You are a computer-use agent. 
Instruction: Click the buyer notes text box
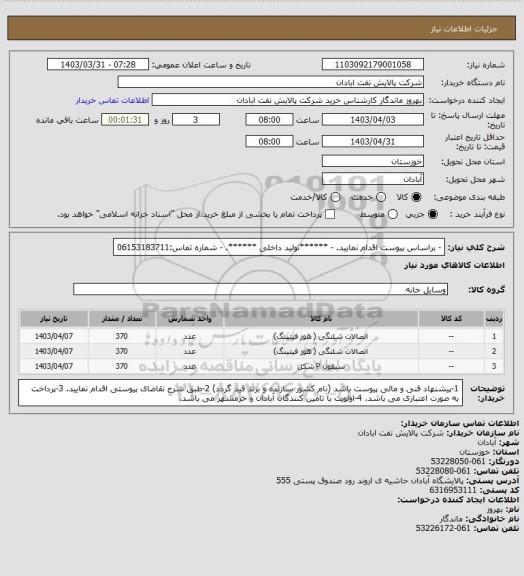click(x=240, y=393)
